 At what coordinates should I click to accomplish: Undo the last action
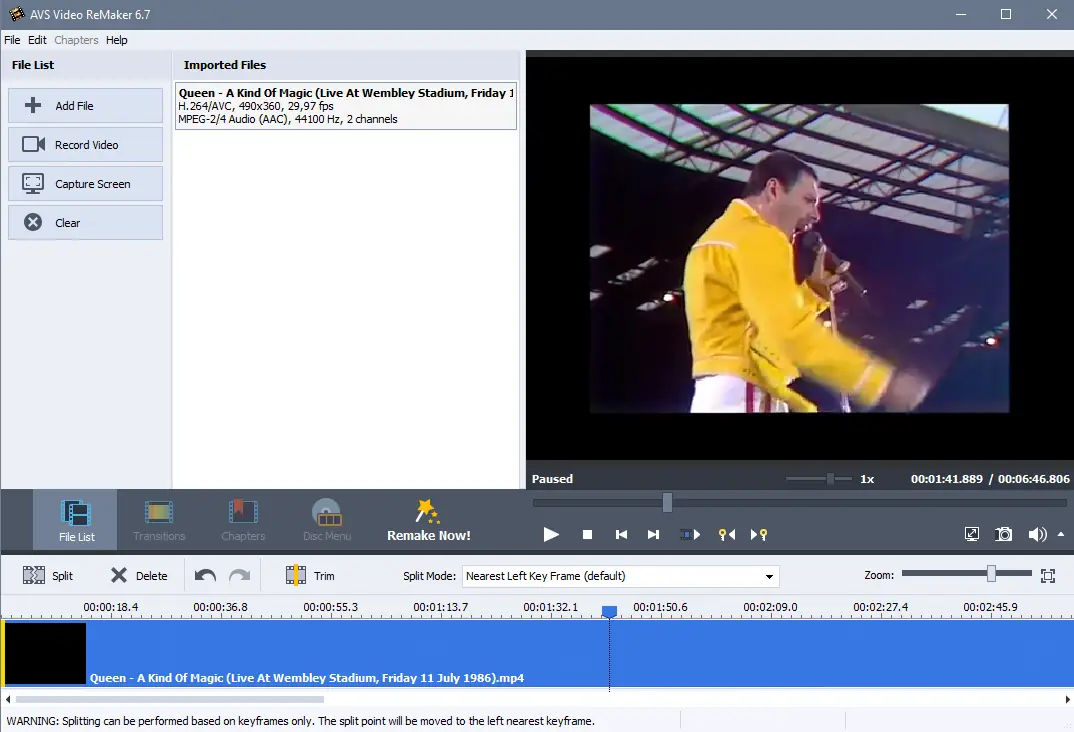205,576
